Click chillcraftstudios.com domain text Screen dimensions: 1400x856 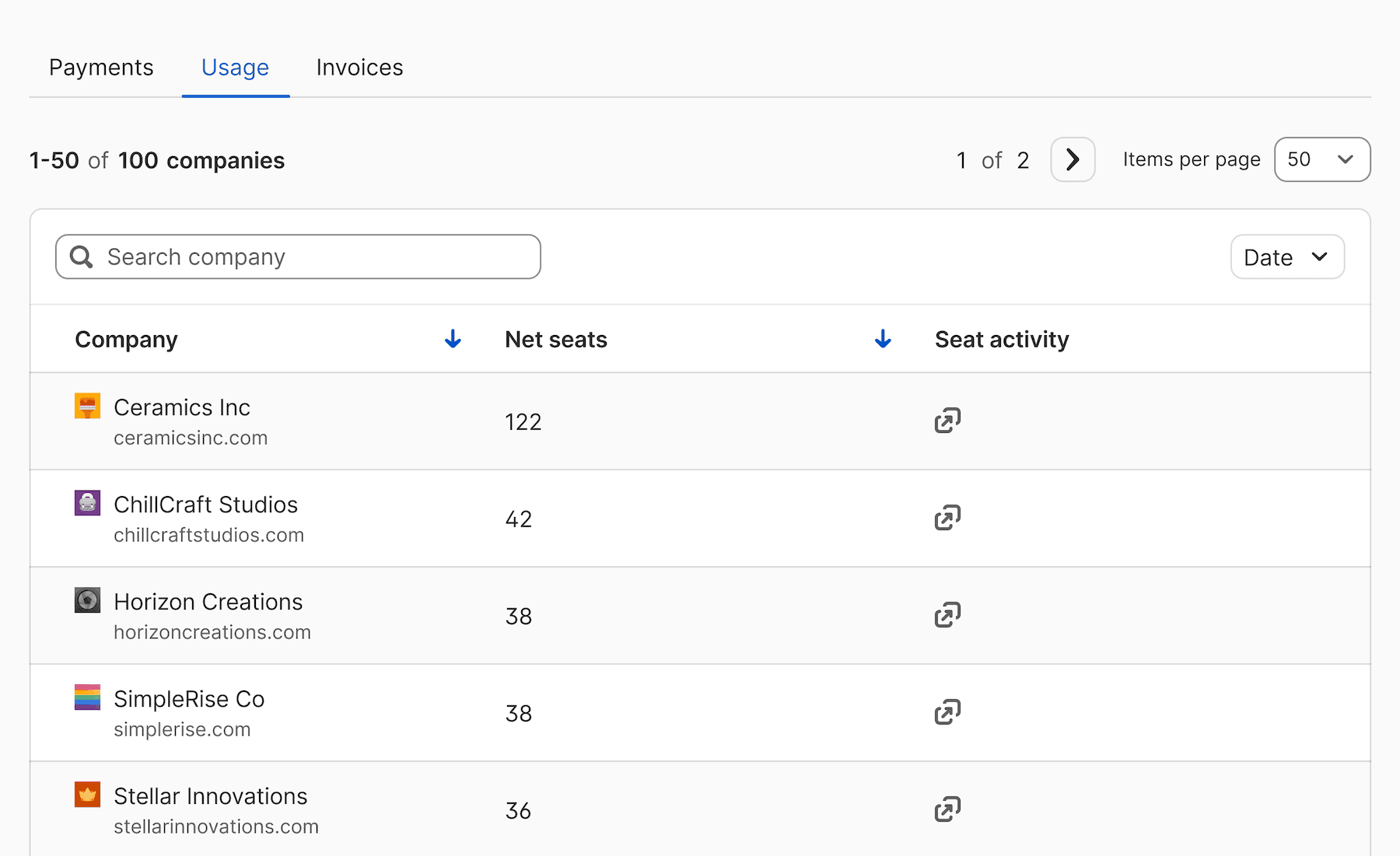click(x=208, y=535)
